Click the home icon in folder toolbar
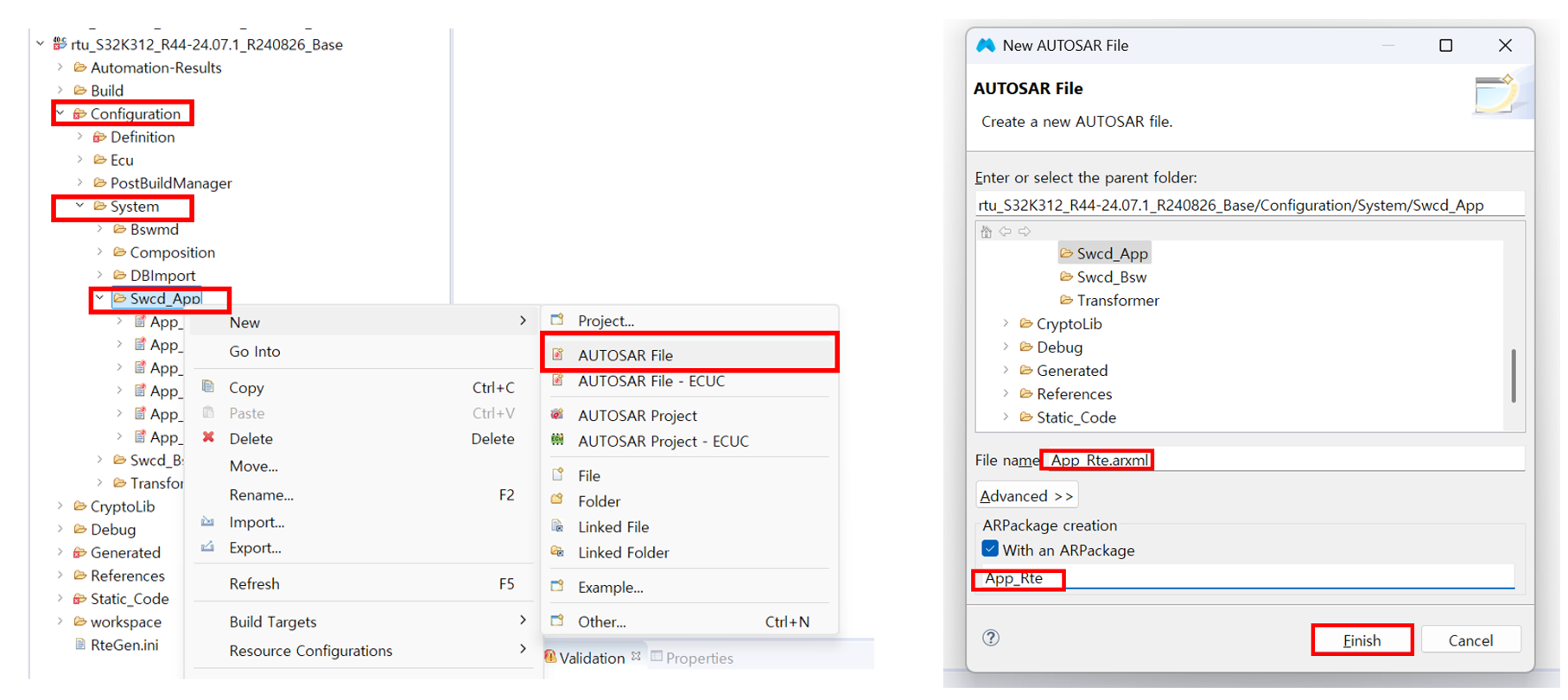The image size is (1568, 700). pyautogui.click(x=987, y=232)
